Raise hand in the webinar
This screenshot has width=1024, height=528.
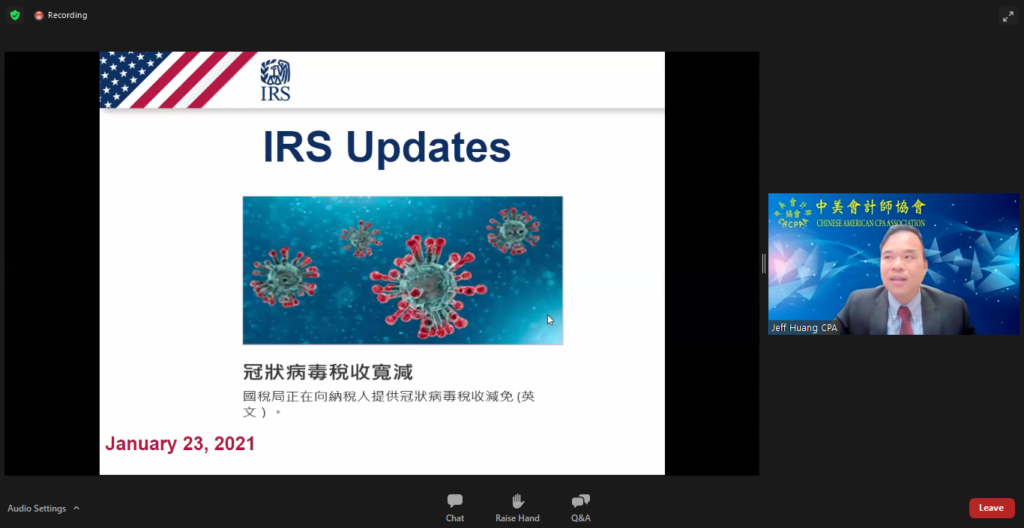tap(517, 508)
